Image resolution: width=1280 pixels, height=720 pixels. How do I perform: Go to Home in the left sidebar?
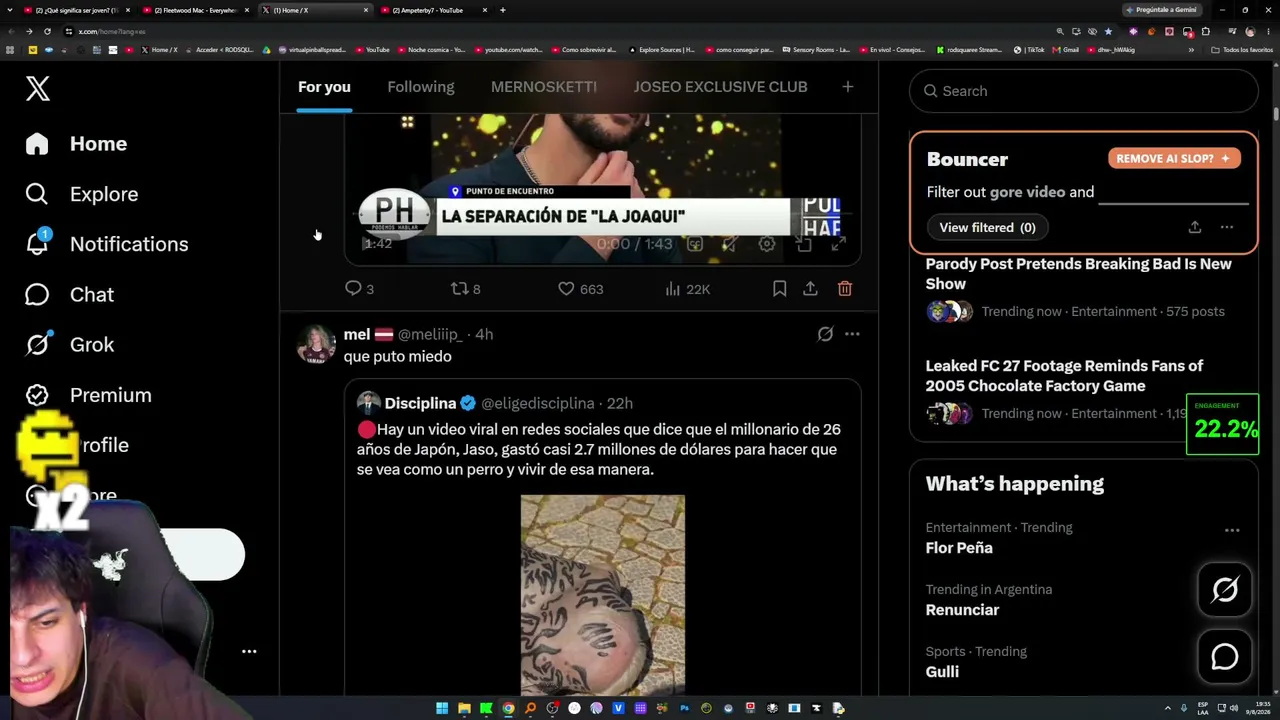[x=77, y=144]
